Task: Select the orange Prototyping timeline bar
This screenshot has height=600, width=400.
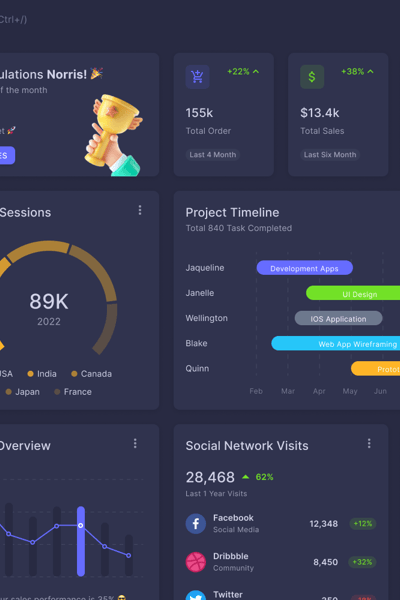Action: click(376, 369)
